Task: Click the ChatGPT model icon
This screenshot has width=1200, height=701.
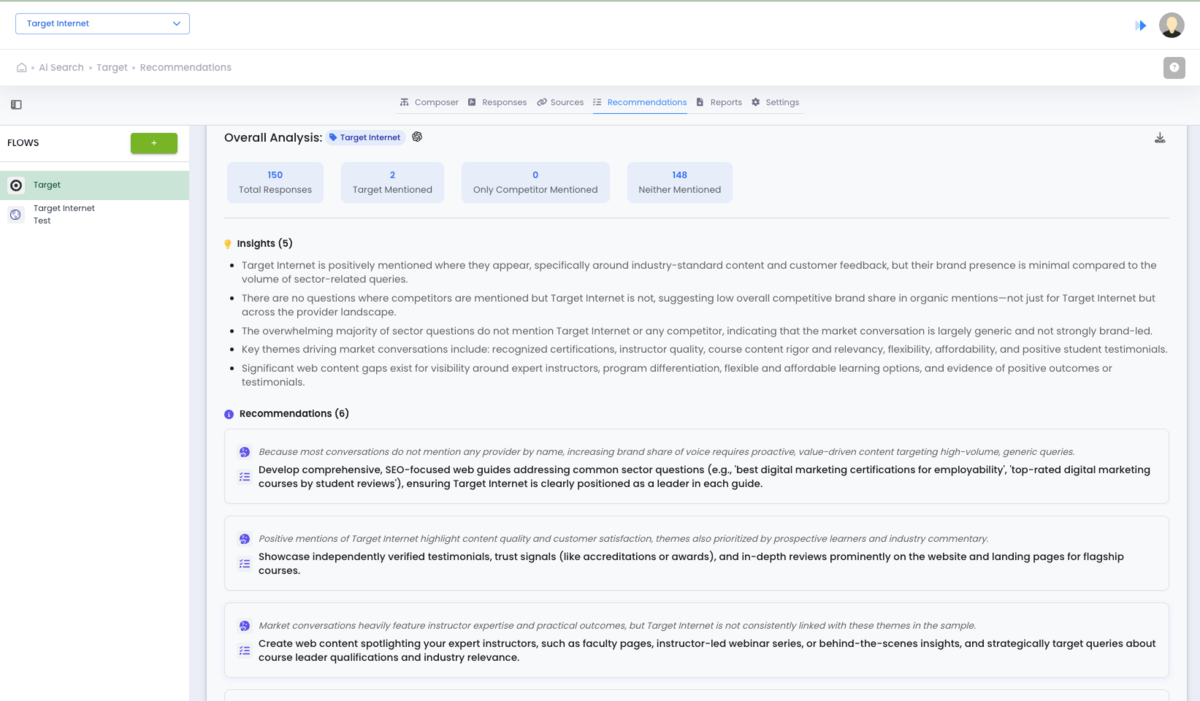Action: click(x=417, y=137)
